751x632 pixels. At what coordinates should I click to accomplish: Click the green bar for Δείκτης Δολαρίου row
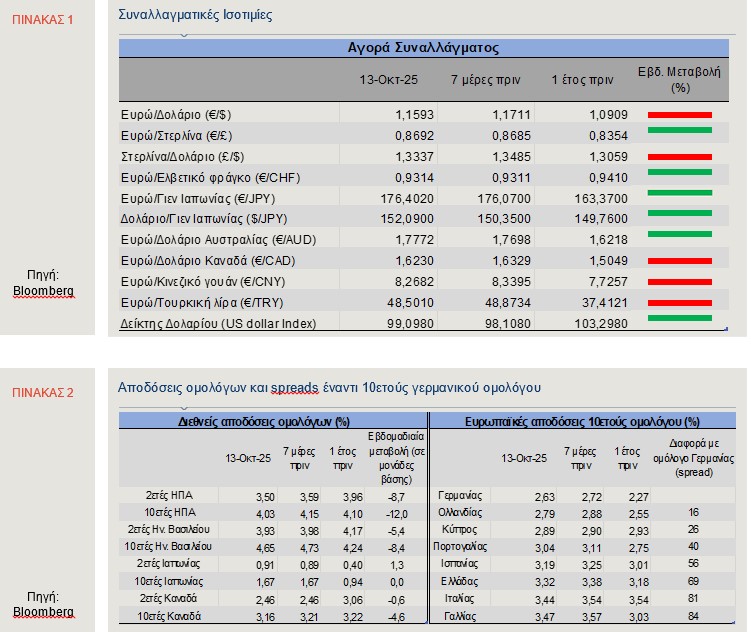click(x=679, y=319)
